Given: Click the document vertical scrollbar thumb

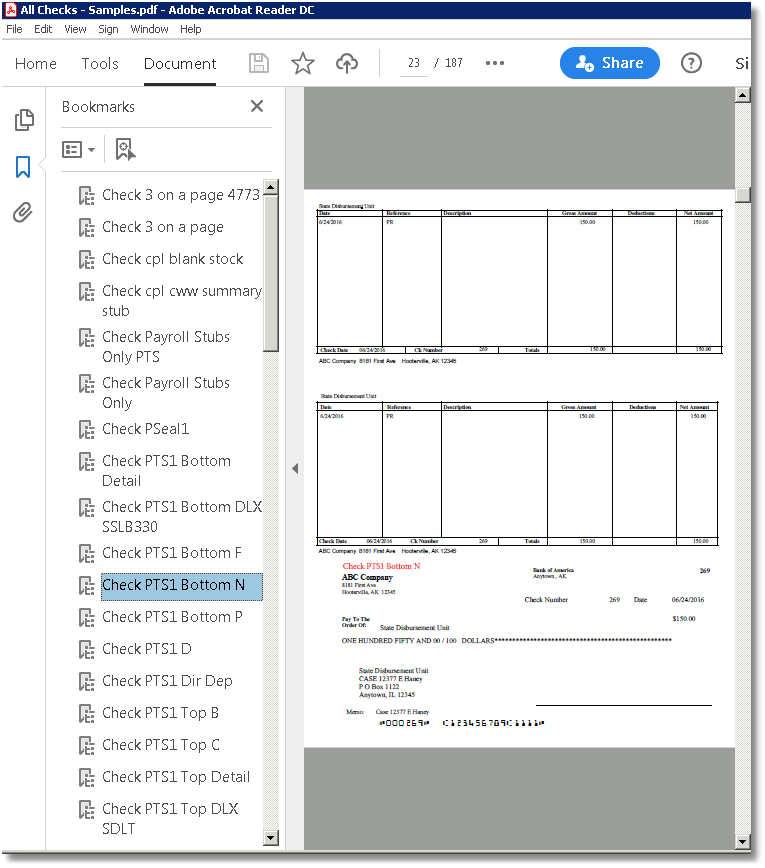Looking at the screenshot, I should pos(742,195).
